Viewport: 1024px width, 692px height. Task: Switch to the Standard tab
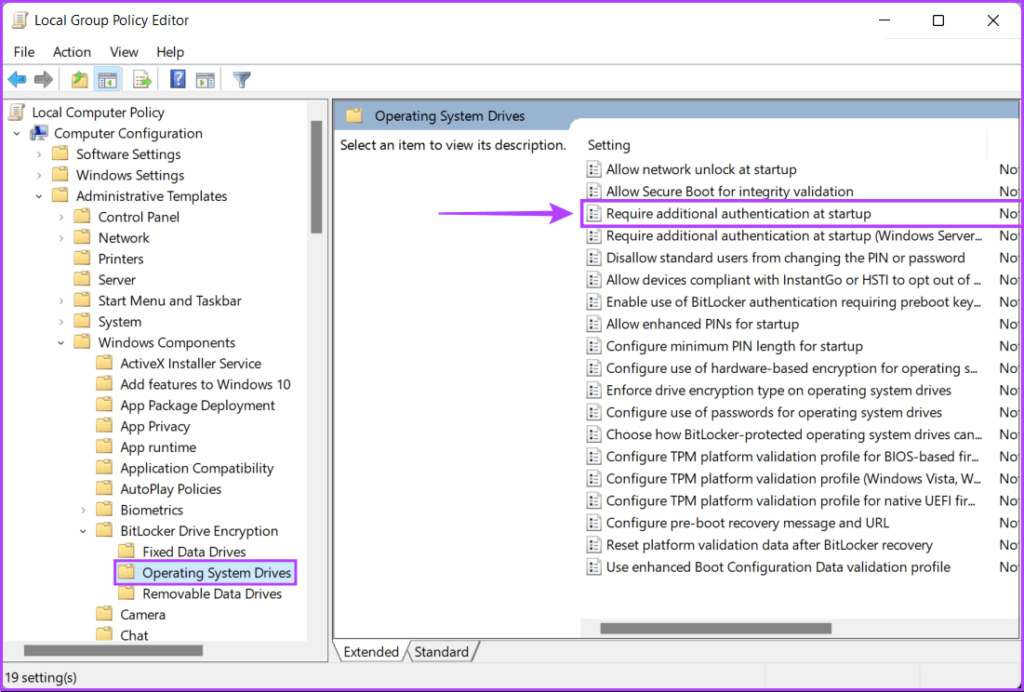click(x=441, y=652)
